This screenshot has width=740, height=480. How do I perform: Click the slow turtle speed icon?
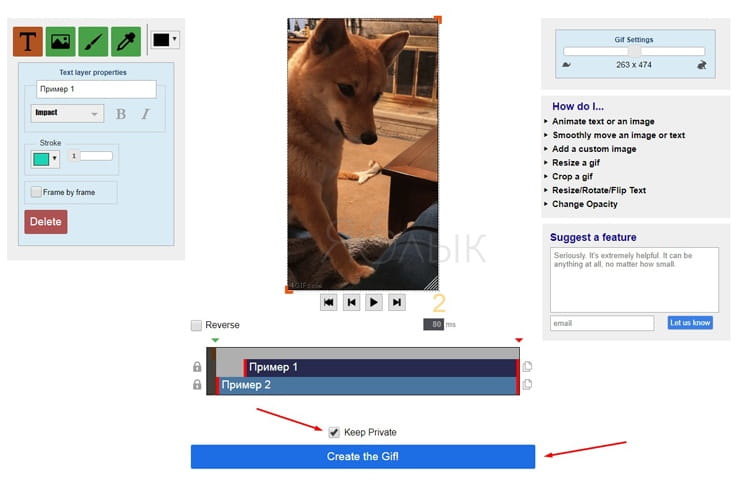[x=566, y=65]
